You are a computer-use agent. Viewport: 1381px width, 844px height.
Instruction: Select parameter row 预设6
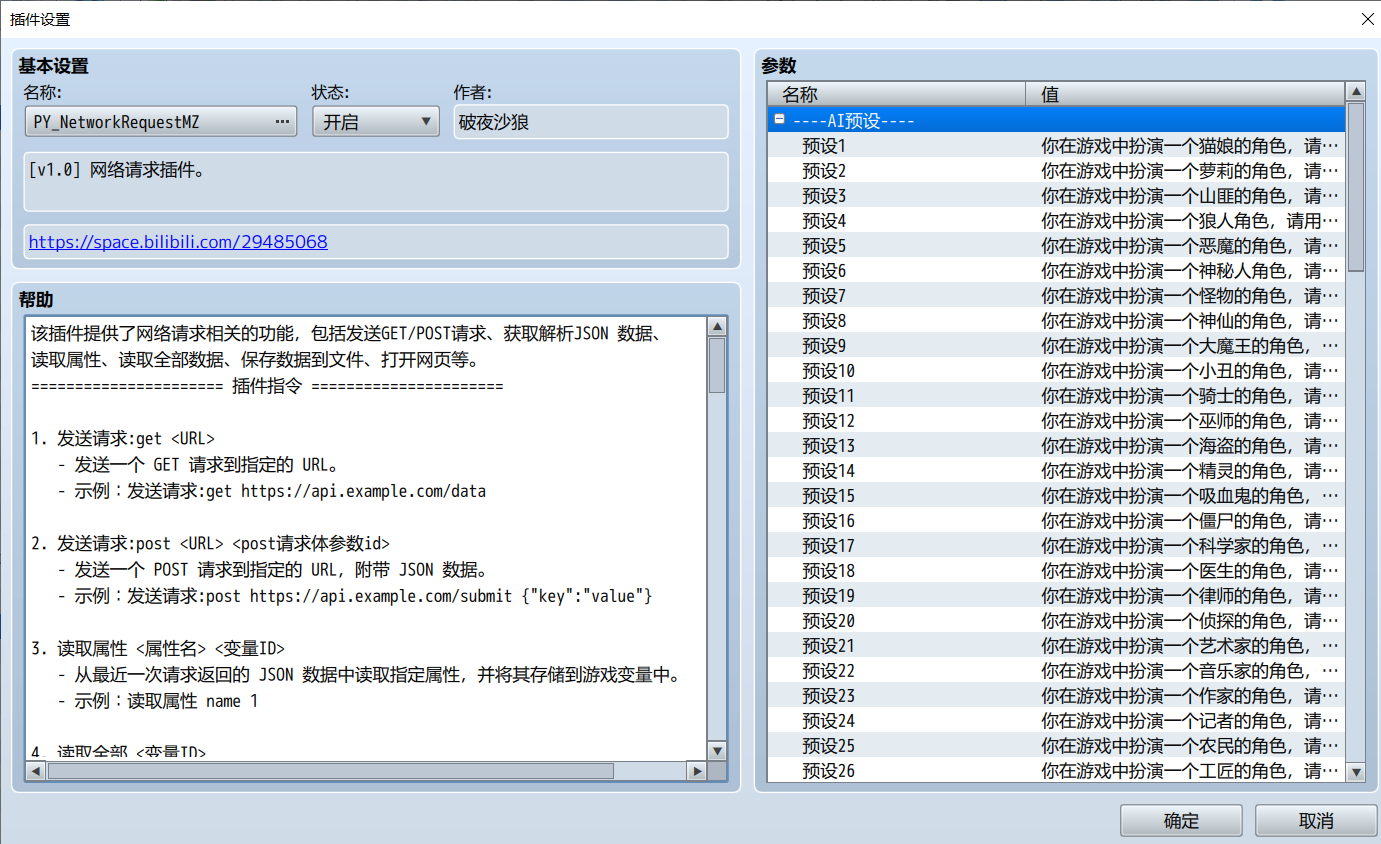[x=1056, y=270]
